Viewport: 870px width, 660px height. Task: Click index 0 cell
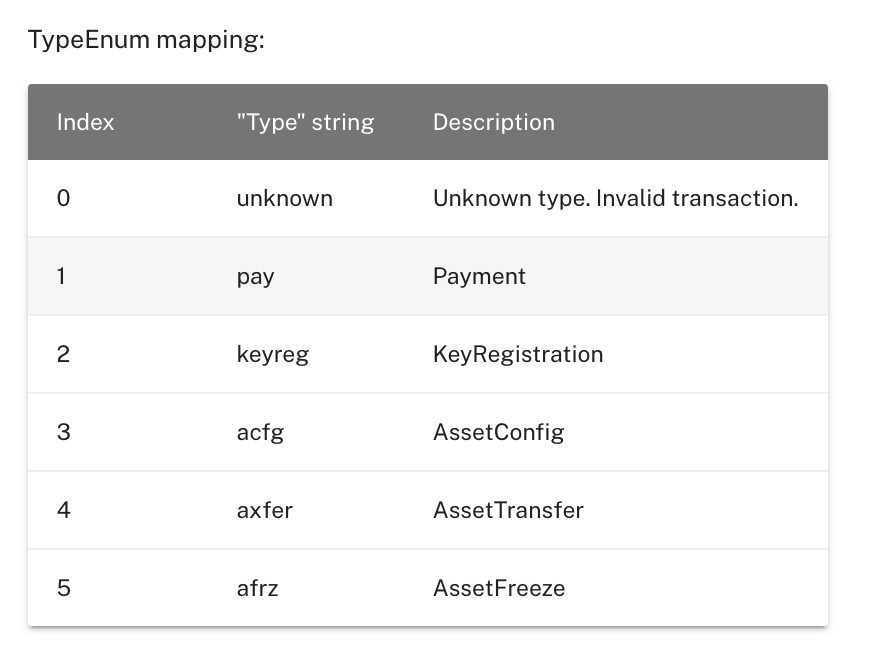tap(64, 198)
